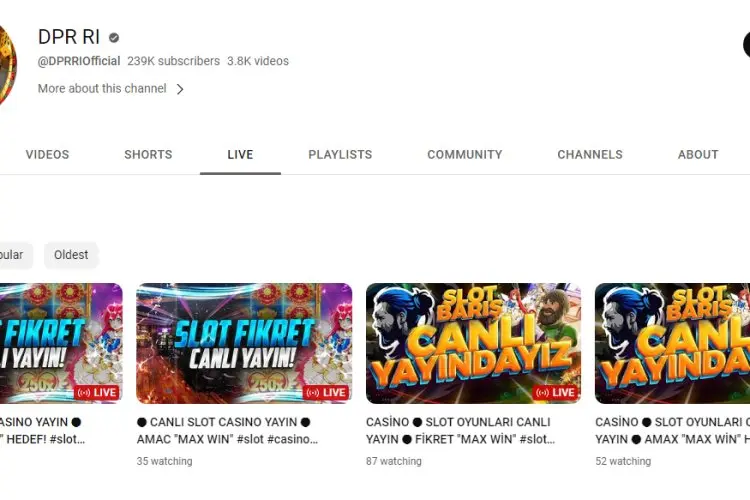
Task: Click the 3.8K videos count
Action: [258, 61]
